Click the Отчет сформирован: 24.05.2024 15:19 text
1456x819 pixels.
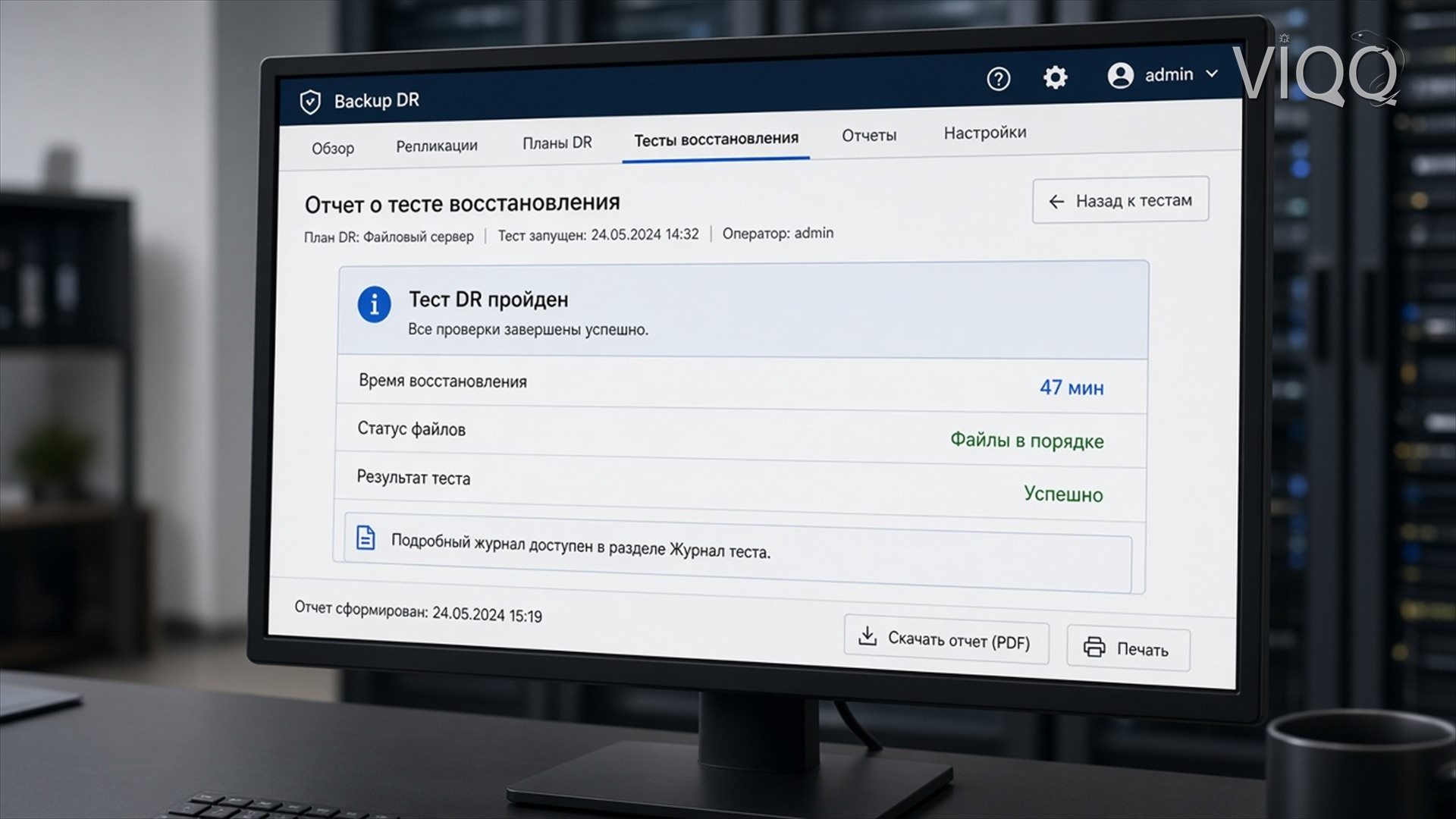[418, 611]
